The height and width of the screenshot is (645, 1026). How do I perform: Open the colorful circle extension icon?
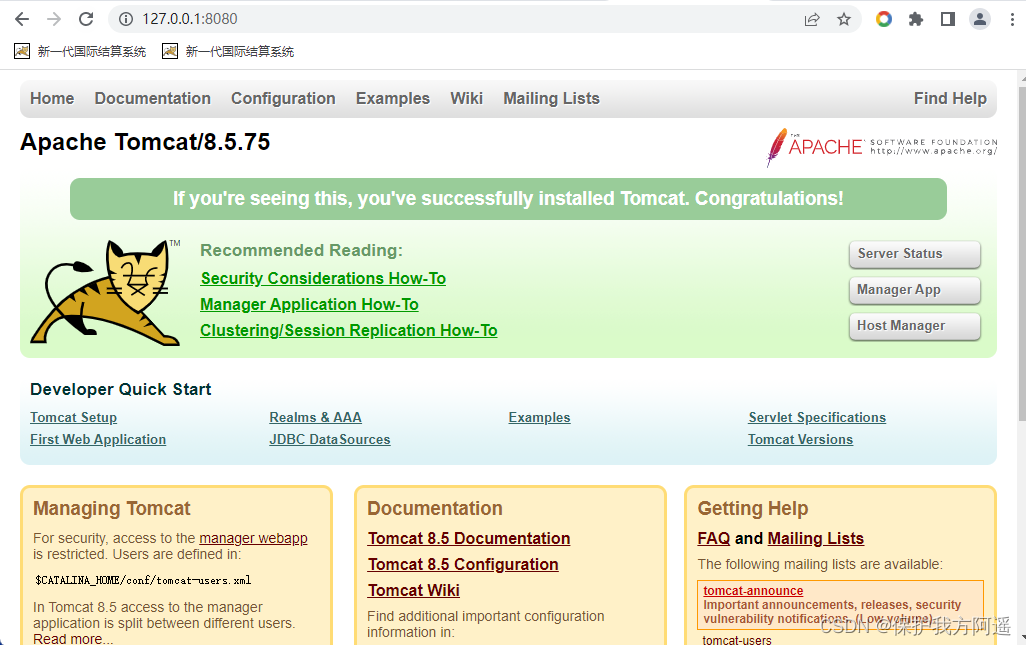(884, 19)
